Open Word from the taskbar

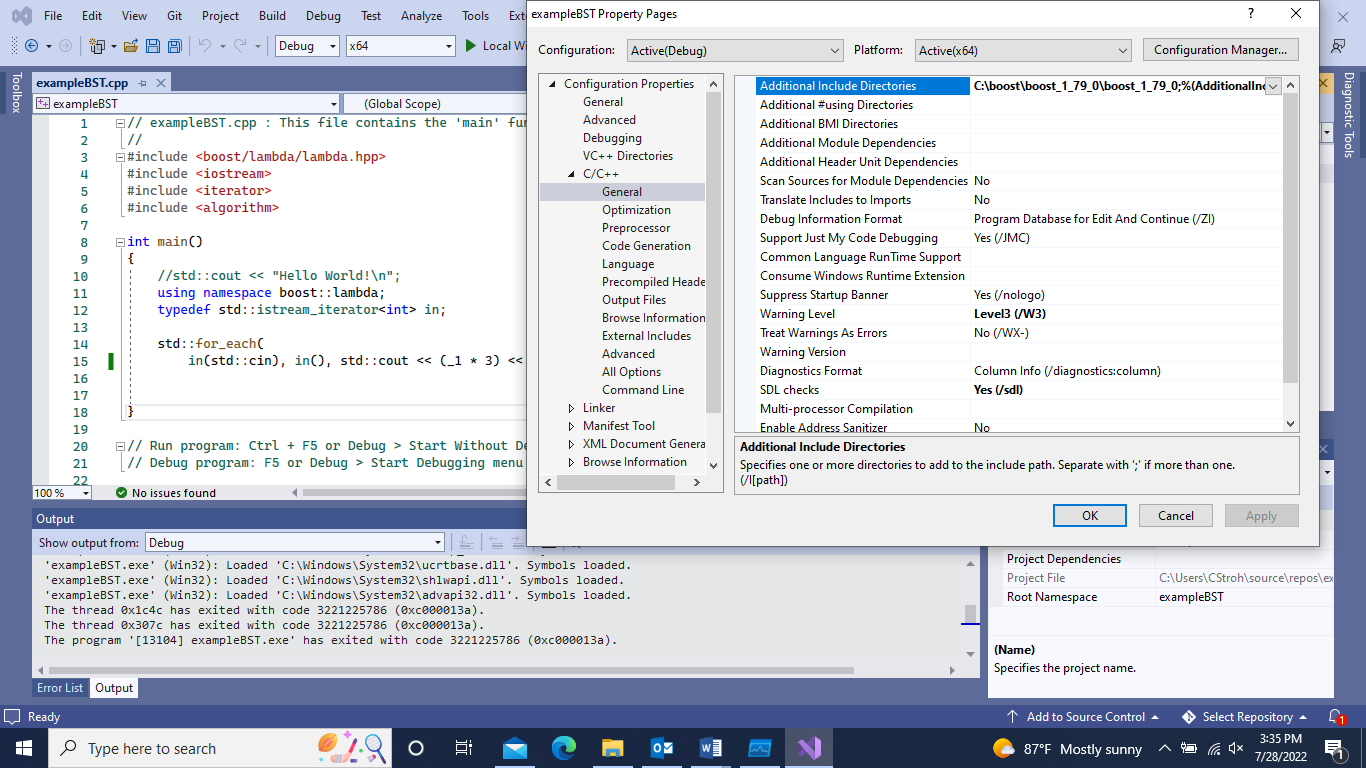[711, 748]
